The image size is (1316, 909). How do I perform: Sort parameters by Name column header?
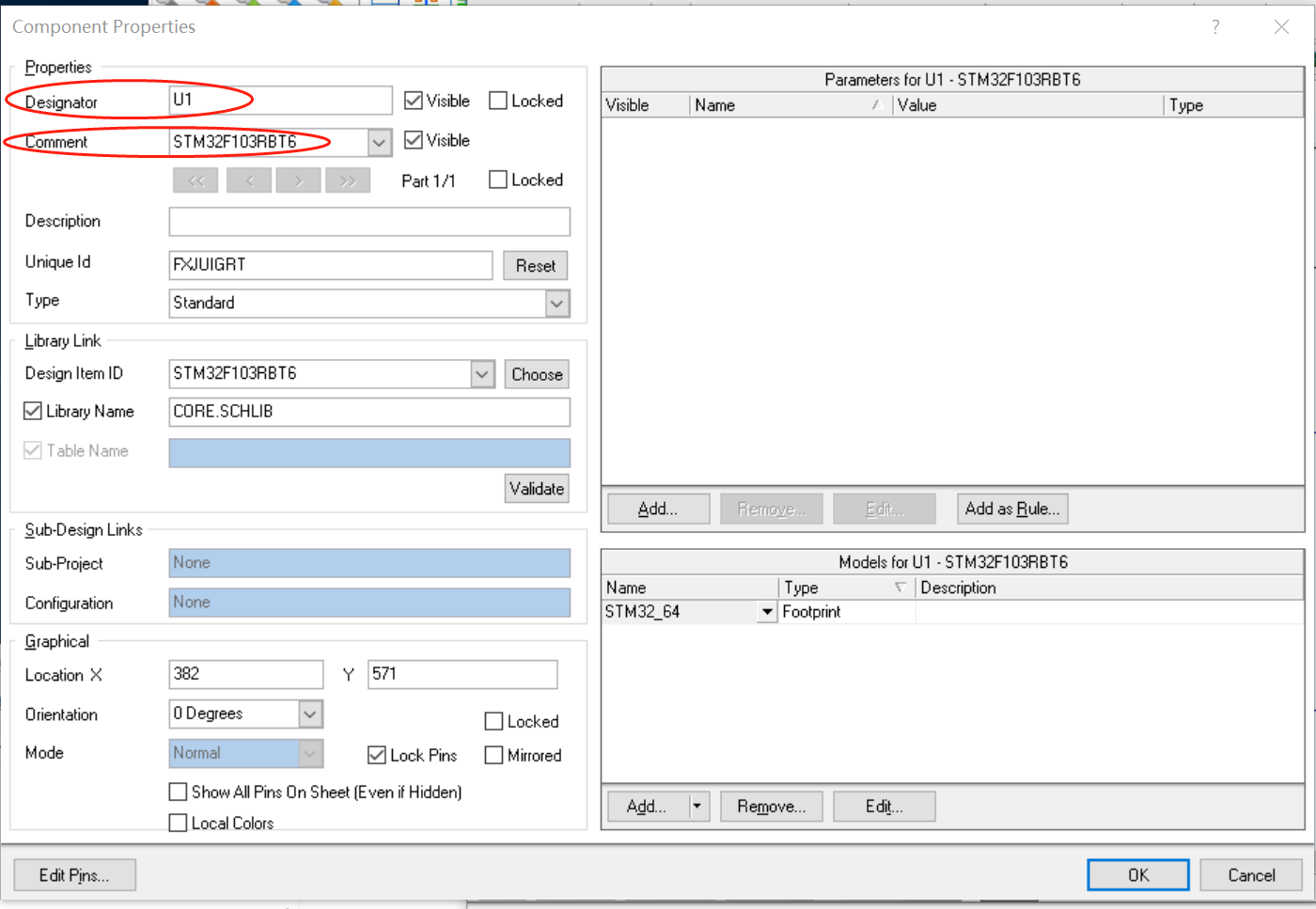tap(791, 105)
